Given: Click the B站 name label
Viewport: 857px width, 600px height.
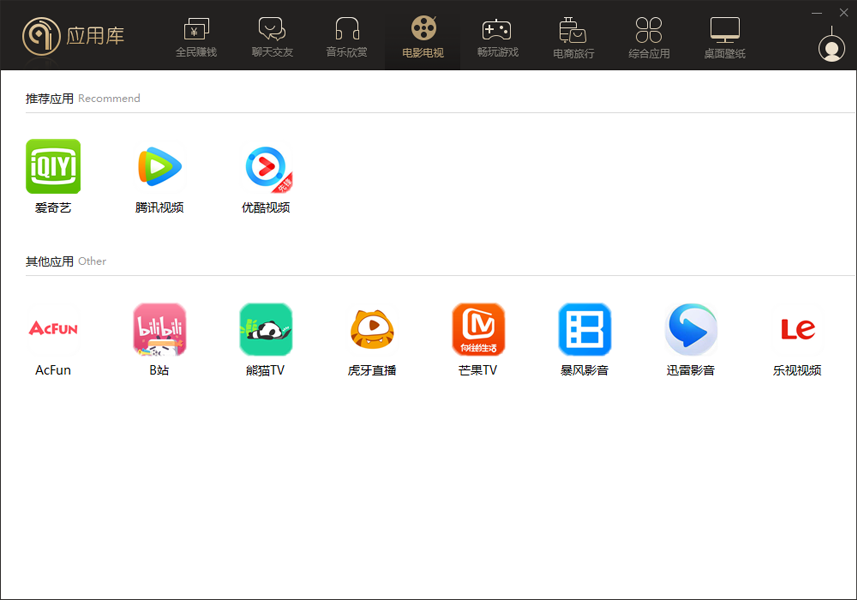Looking at the screenshot, I should (x=160, y=370).
